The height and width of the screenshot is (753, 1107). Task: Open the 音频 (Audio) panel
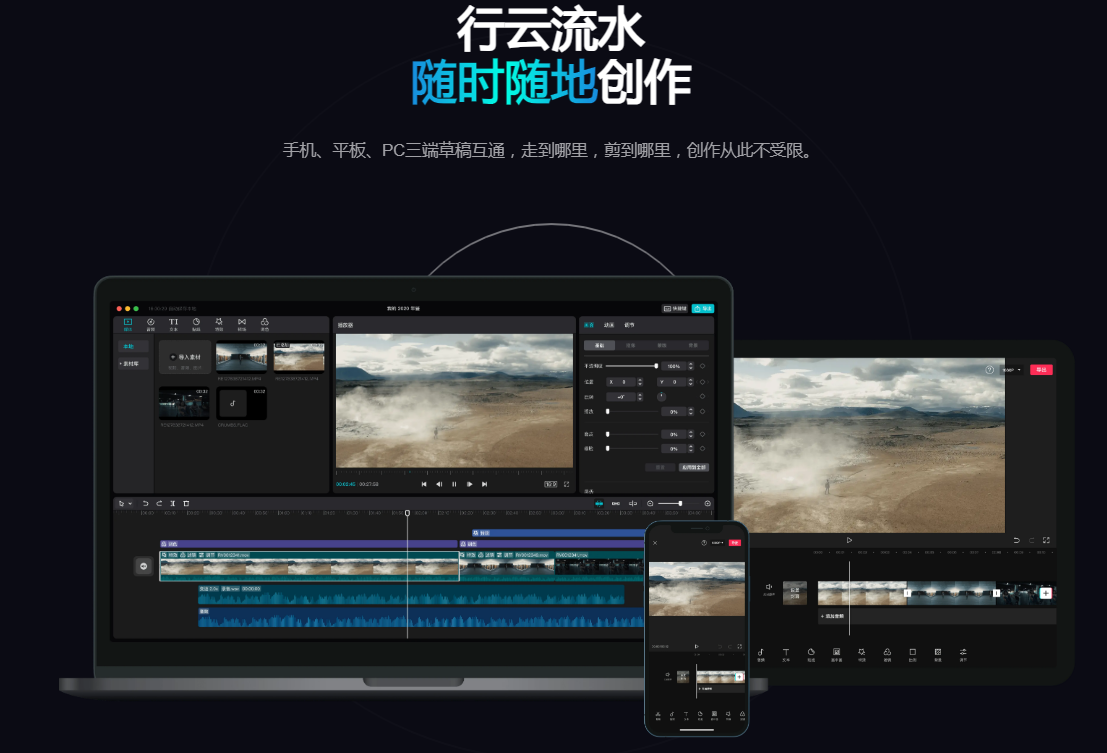point(150,323)
